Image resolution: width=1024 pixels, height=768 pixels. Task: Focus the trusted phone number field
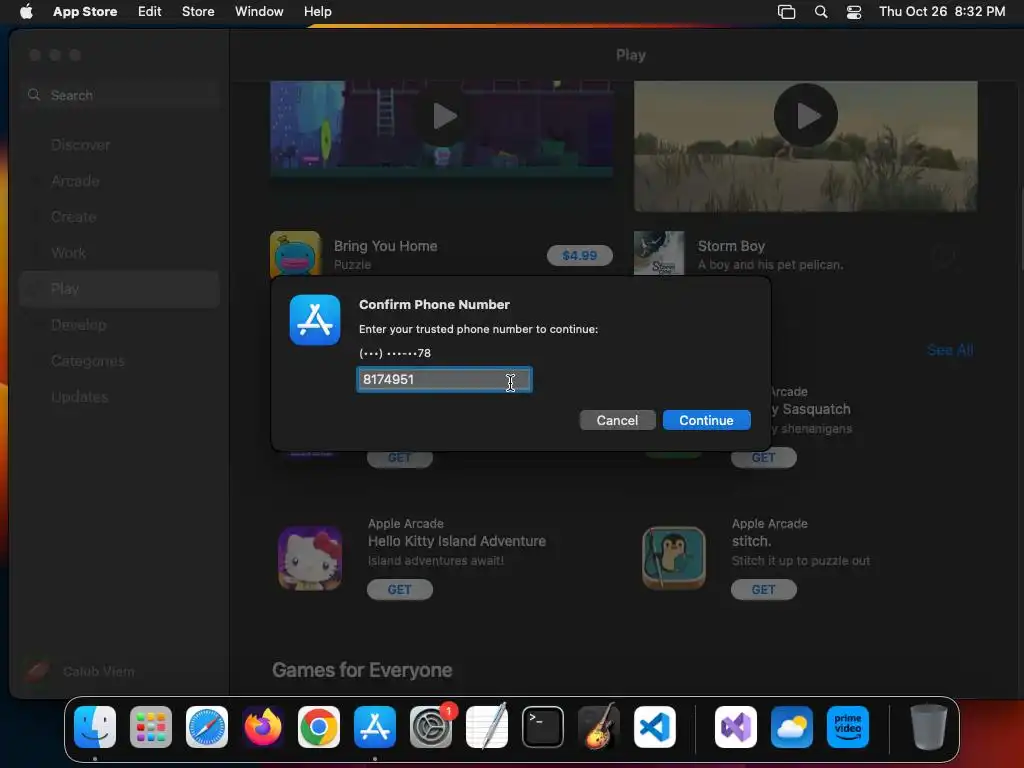click(444, 379)
